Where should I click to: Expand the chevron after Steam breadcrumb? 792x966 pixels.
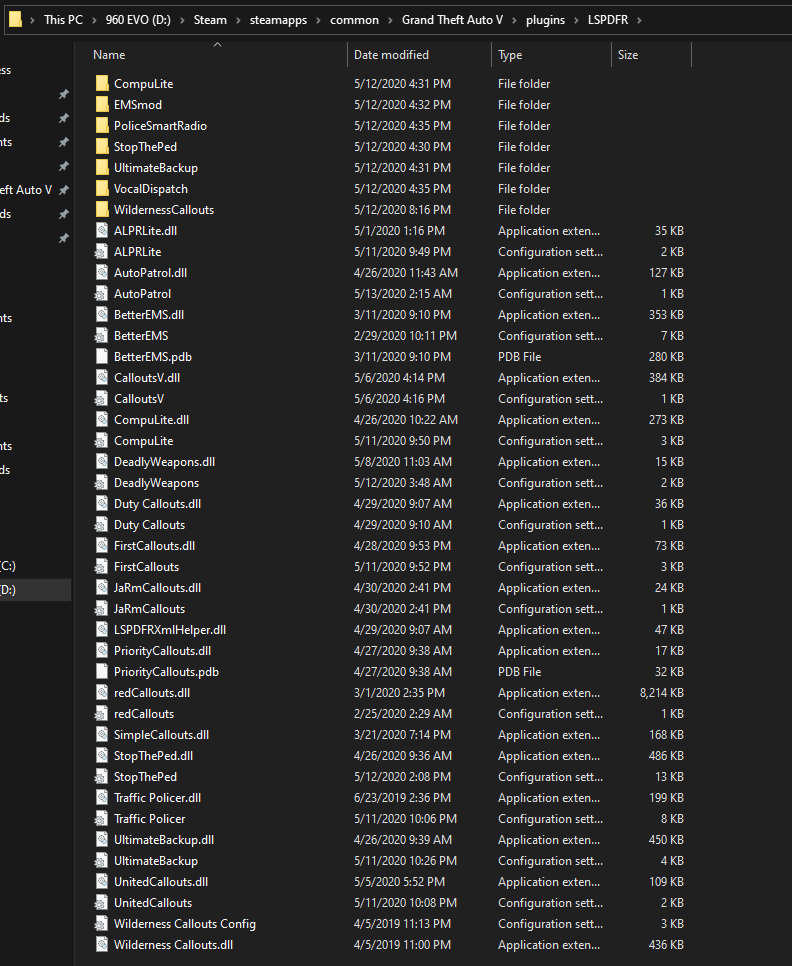click(238, 20)
